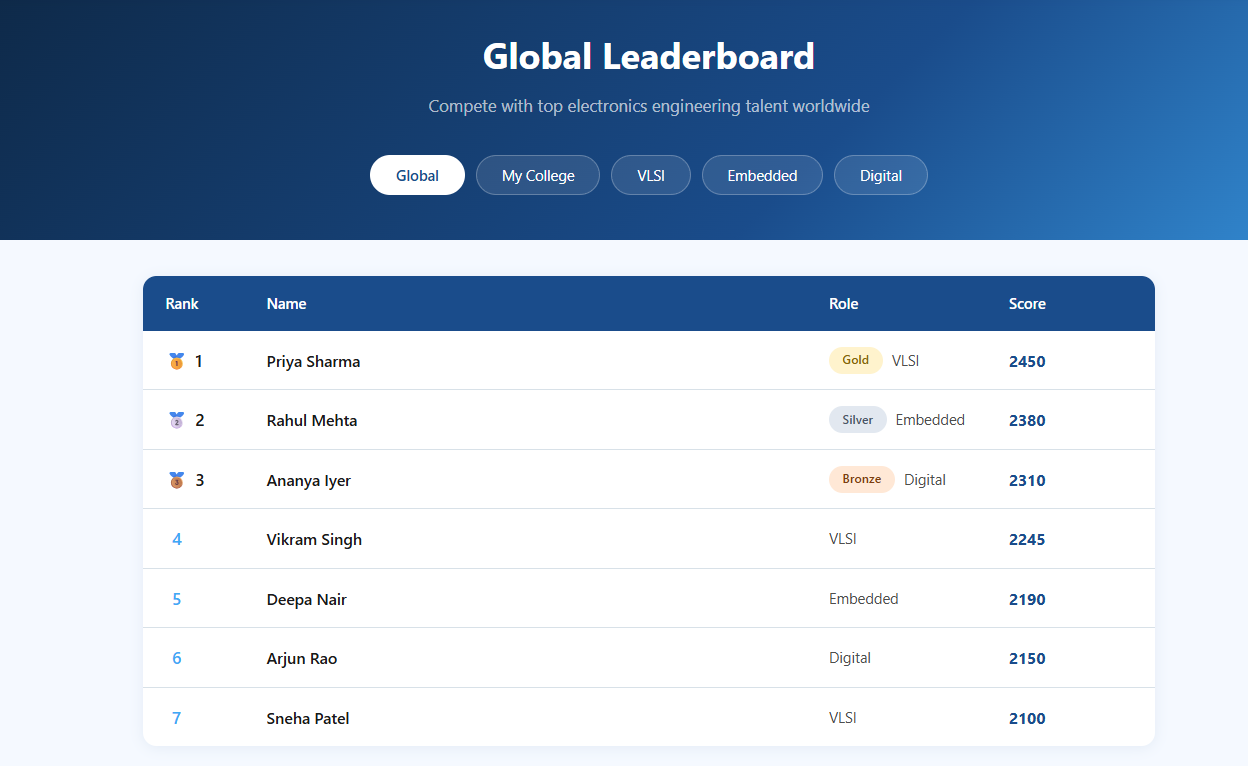Image resolution: width=1248 pixels, height=766 pixels.
Task: Click the score 2310
Action: tap(1027, 480)
